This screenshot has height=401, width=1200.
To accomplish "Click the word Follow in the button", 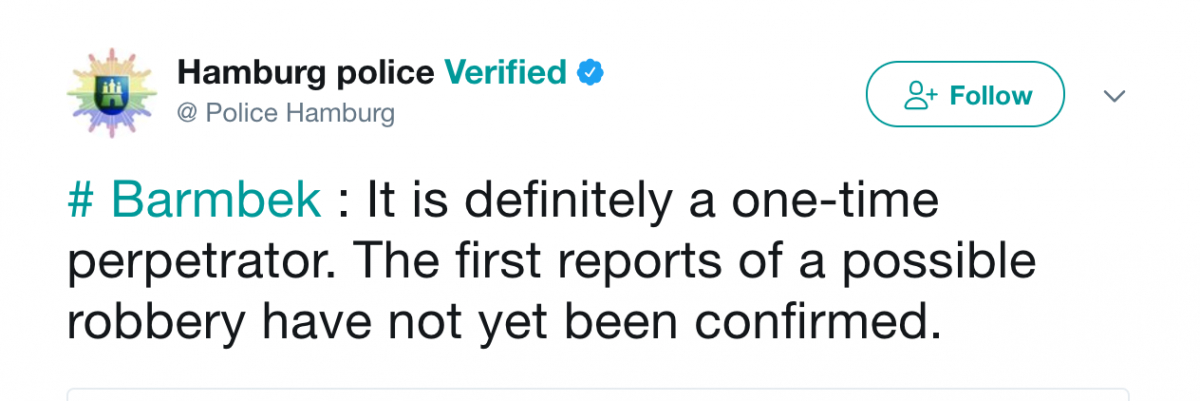I will [x=991, y=95].
